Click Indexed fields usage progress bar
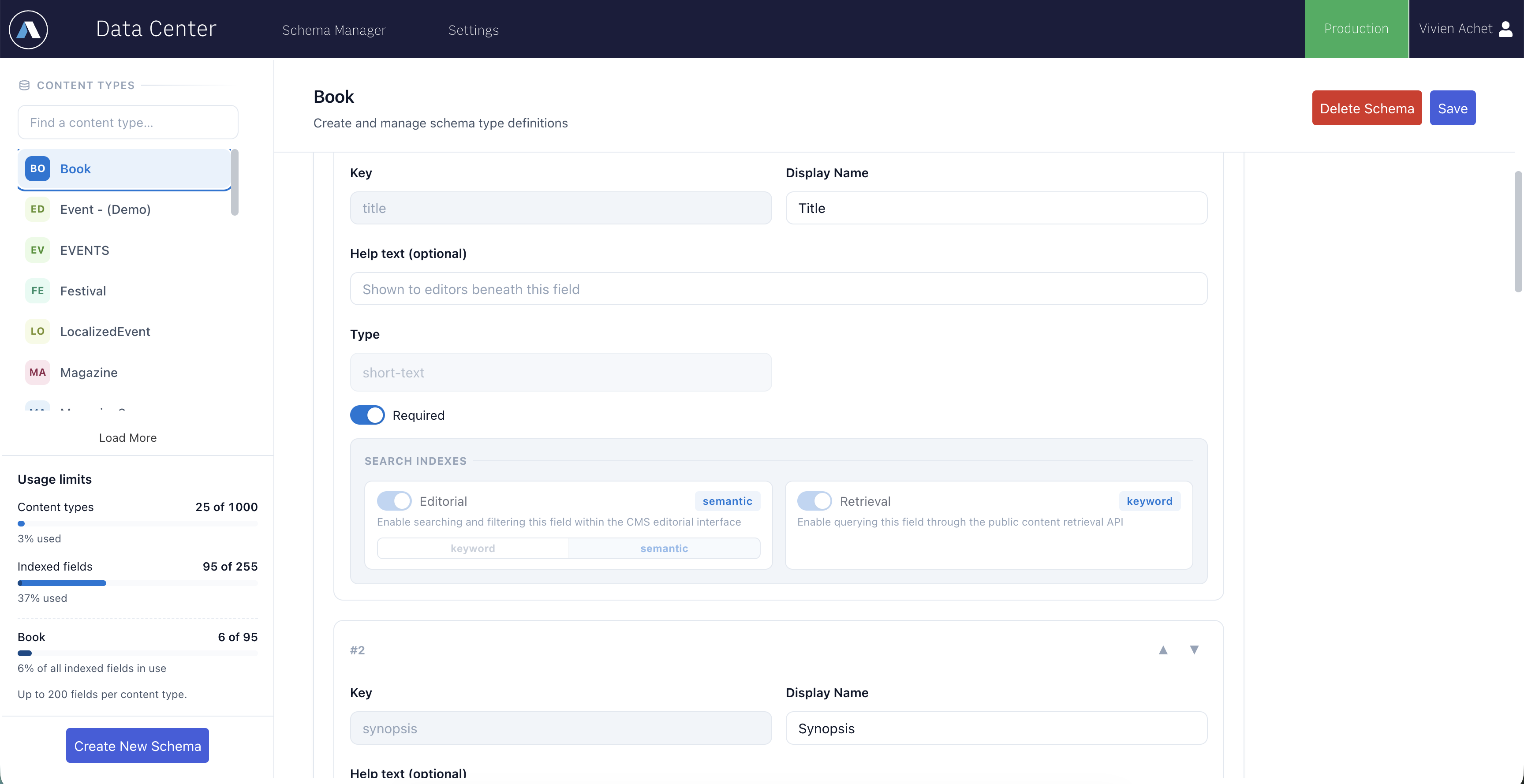The image size is (1524, 784). pyautogui.click(x=137, y=583)
